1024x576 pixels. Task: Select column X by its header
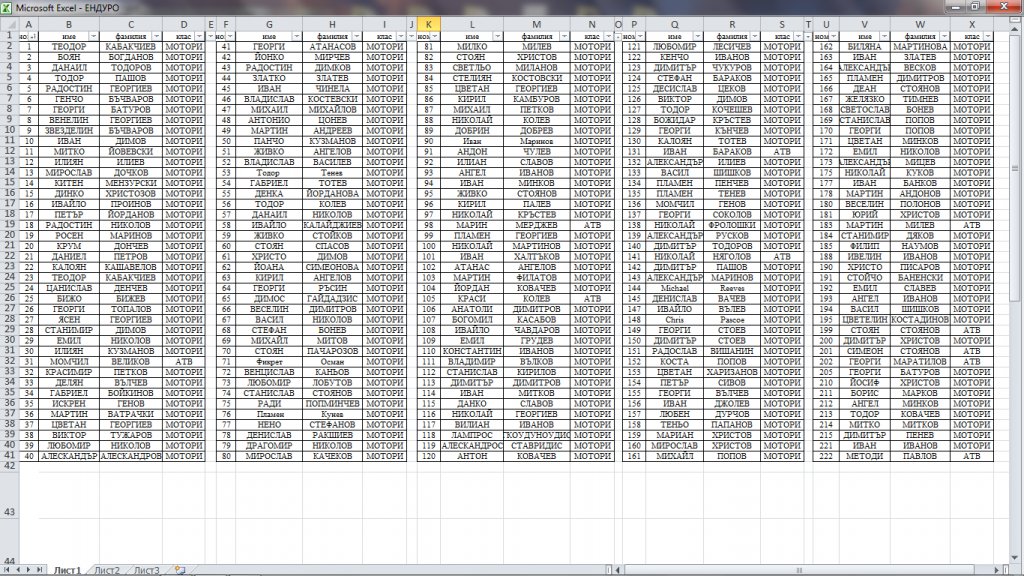[x=972, y=24]
